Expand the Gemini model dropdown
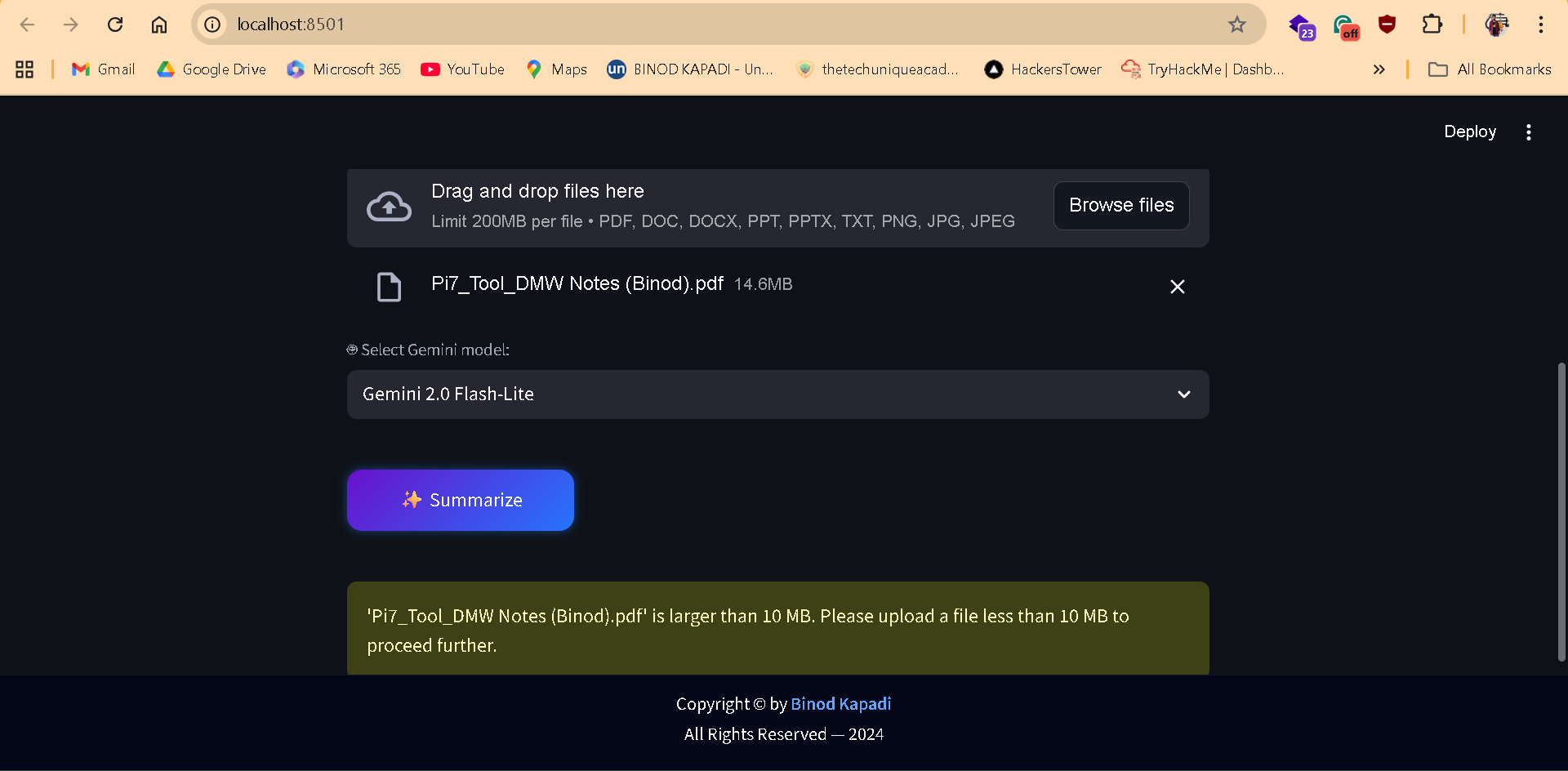 click(x=1183, y=394)
